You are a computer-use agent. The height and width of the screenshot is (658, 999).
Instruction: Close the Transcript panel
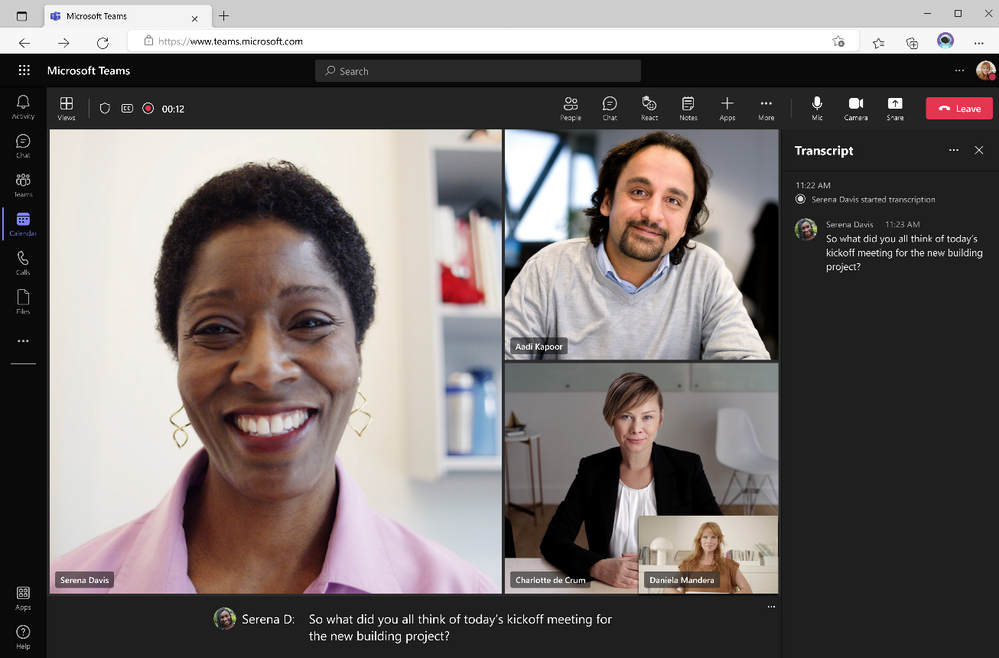(x=979, y=150)
